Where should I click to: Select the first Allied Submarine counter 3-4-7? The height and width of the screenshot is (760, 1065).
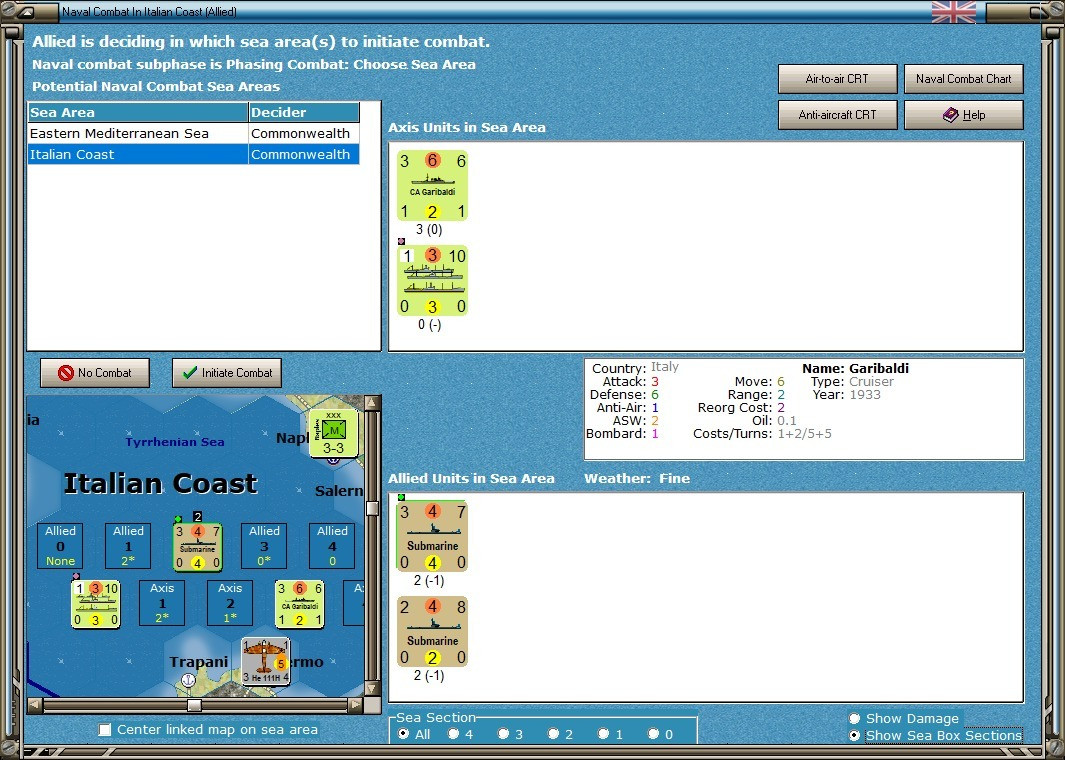[x=433, y=536]
